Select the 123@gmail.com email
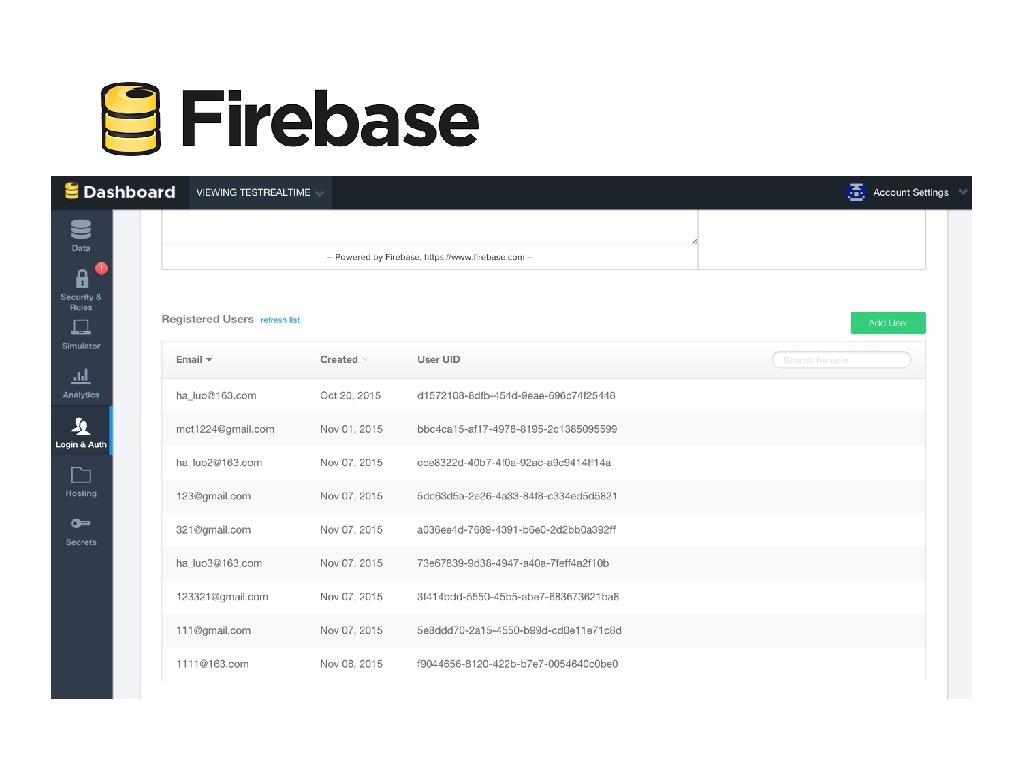 click(x=214, y=496)
